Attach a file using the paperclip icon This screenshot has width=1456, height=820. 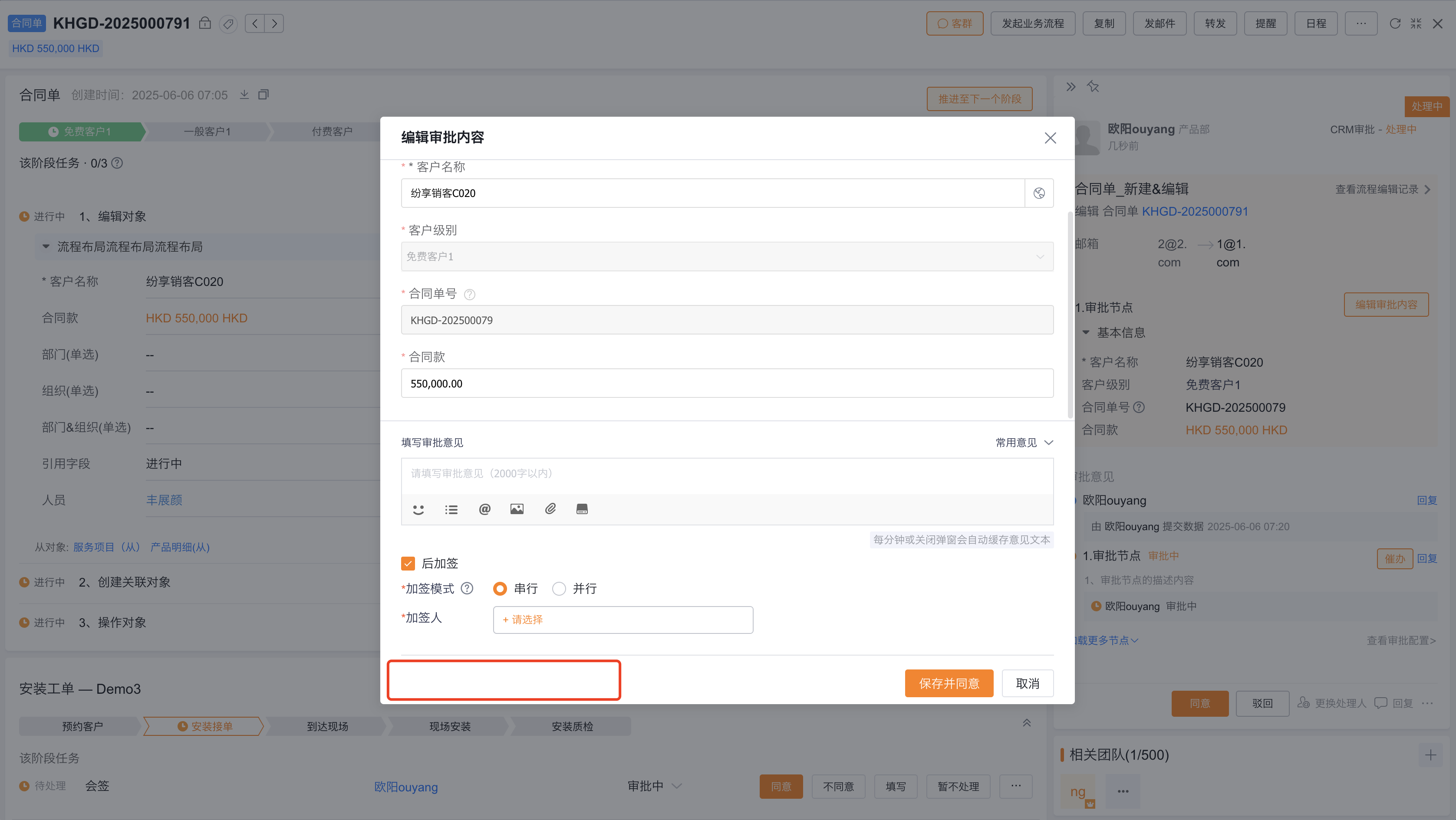click(x=550, y=509)
